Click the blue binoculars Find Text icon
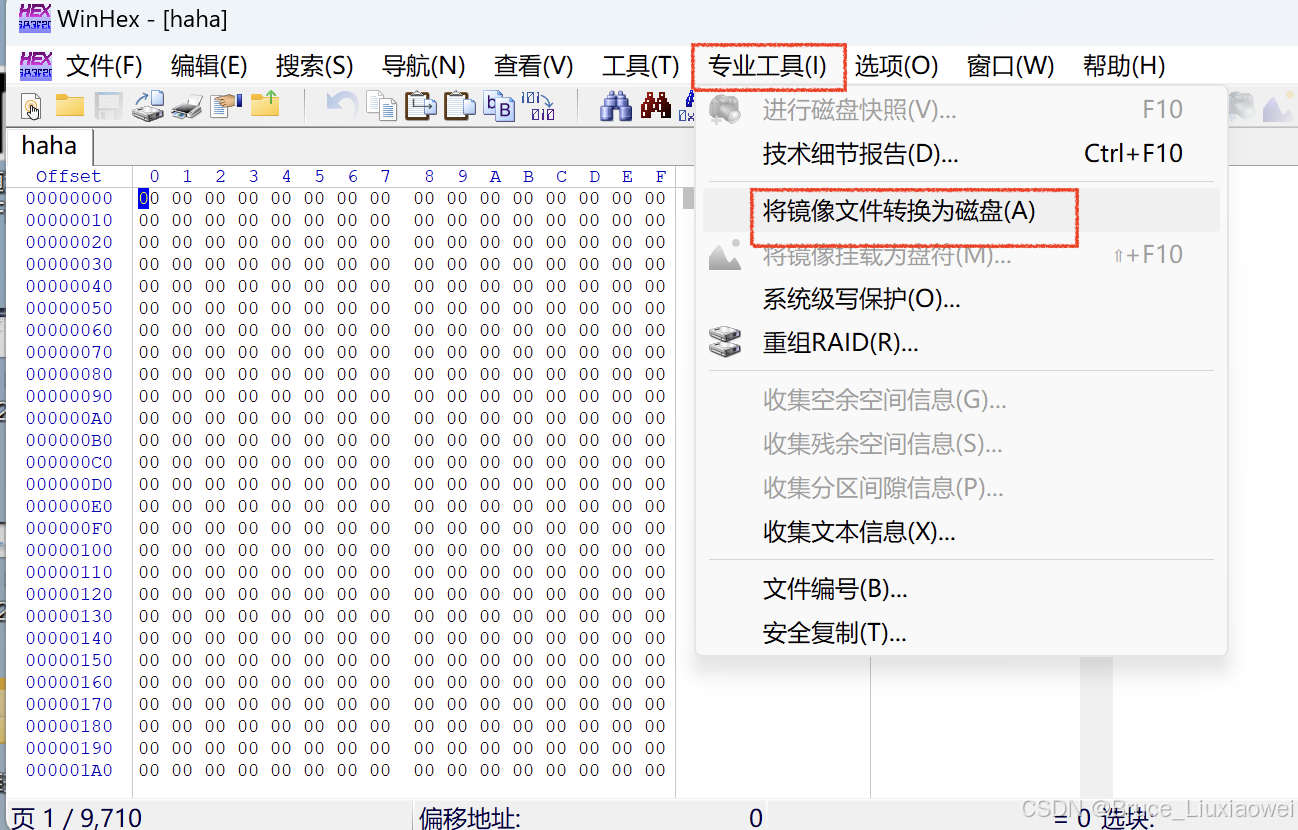This screenshot has height=830, width=1298. coord(616,105)
